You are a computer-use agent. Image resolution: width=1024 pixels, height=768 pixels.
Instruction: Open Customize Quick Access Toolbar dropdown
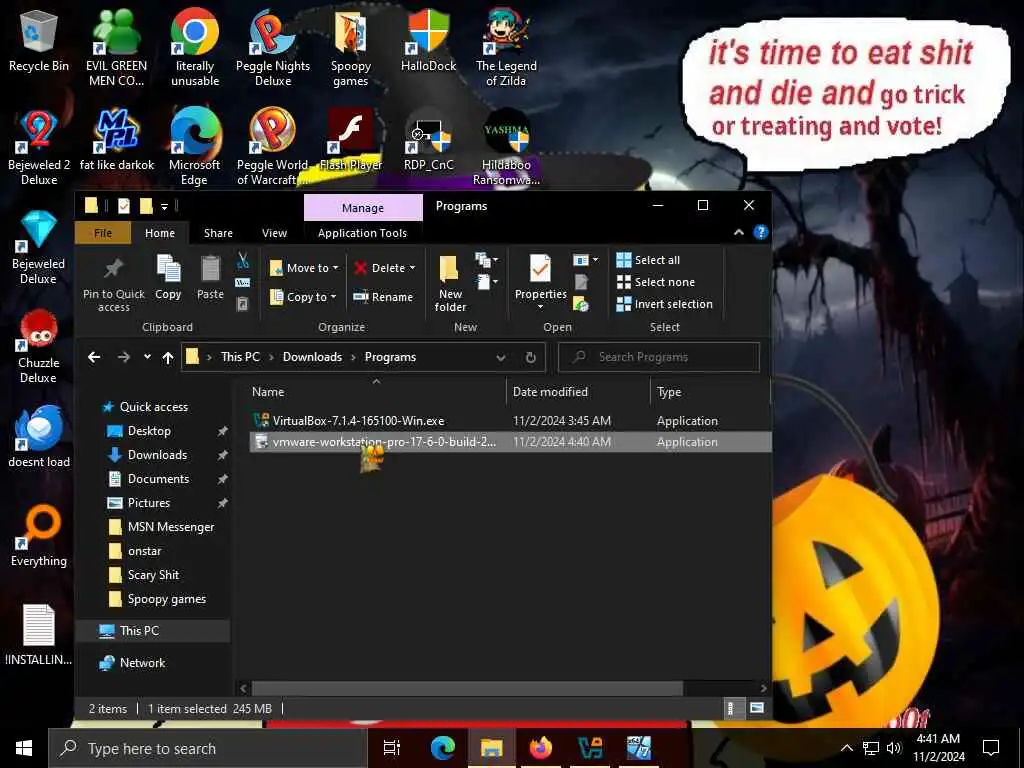click(x=165, y=206)
